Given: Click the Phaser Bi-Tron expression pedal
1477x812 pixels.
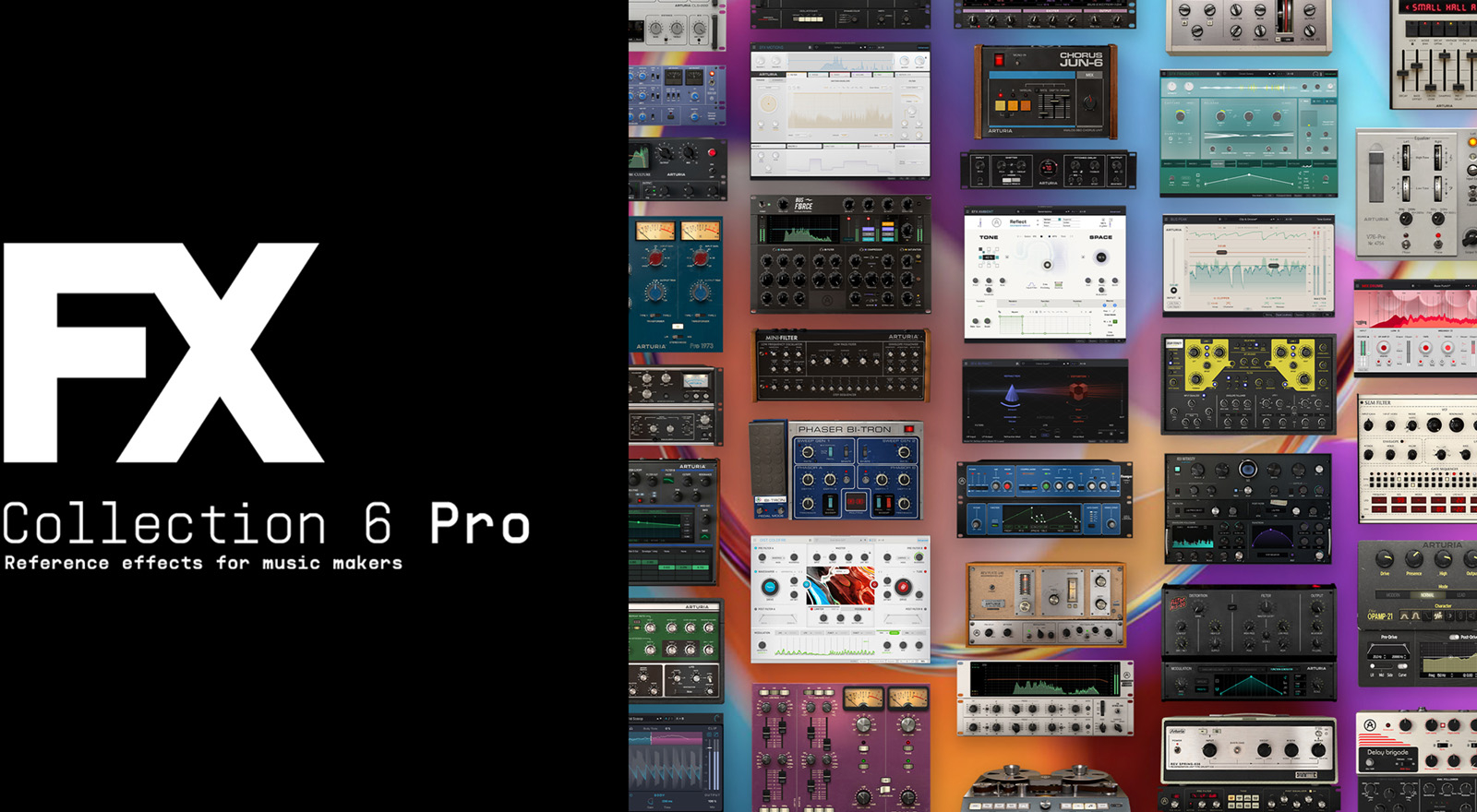Looking at the screenshot, I should 768,460.
